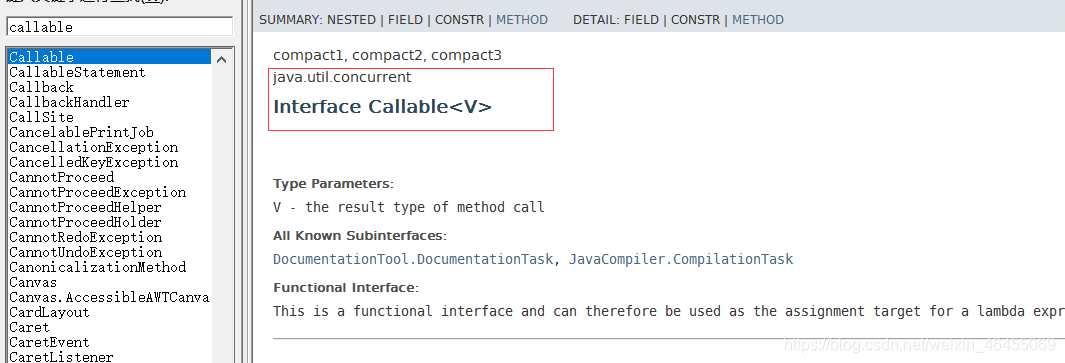Open JavaCompiler.CompilationTask link
The width and height of the screenshot is (1065, 363).
point(681,259)
